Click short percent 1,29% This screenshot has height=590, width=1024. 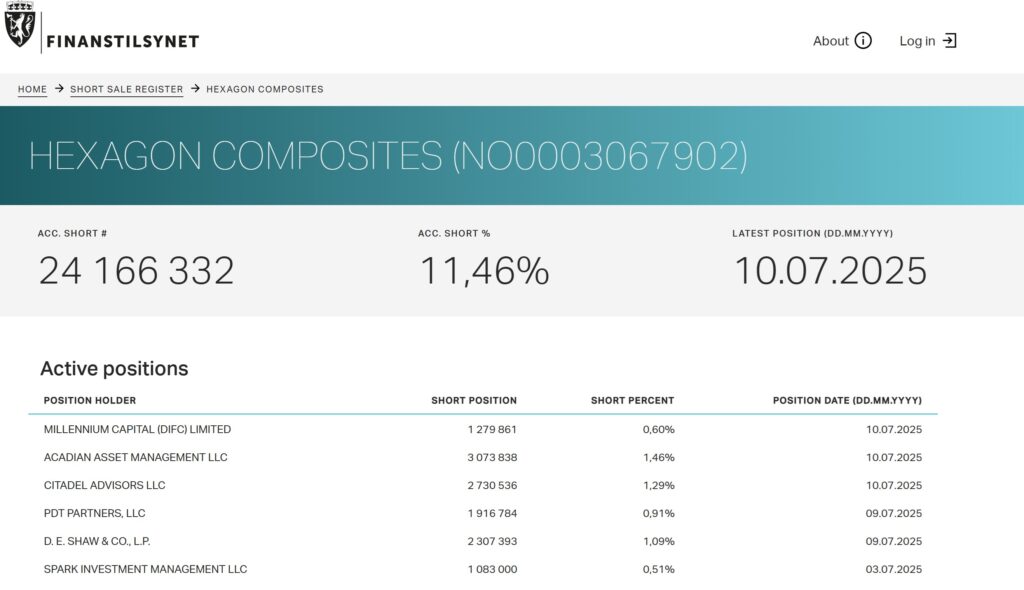(x=658, y=485)
